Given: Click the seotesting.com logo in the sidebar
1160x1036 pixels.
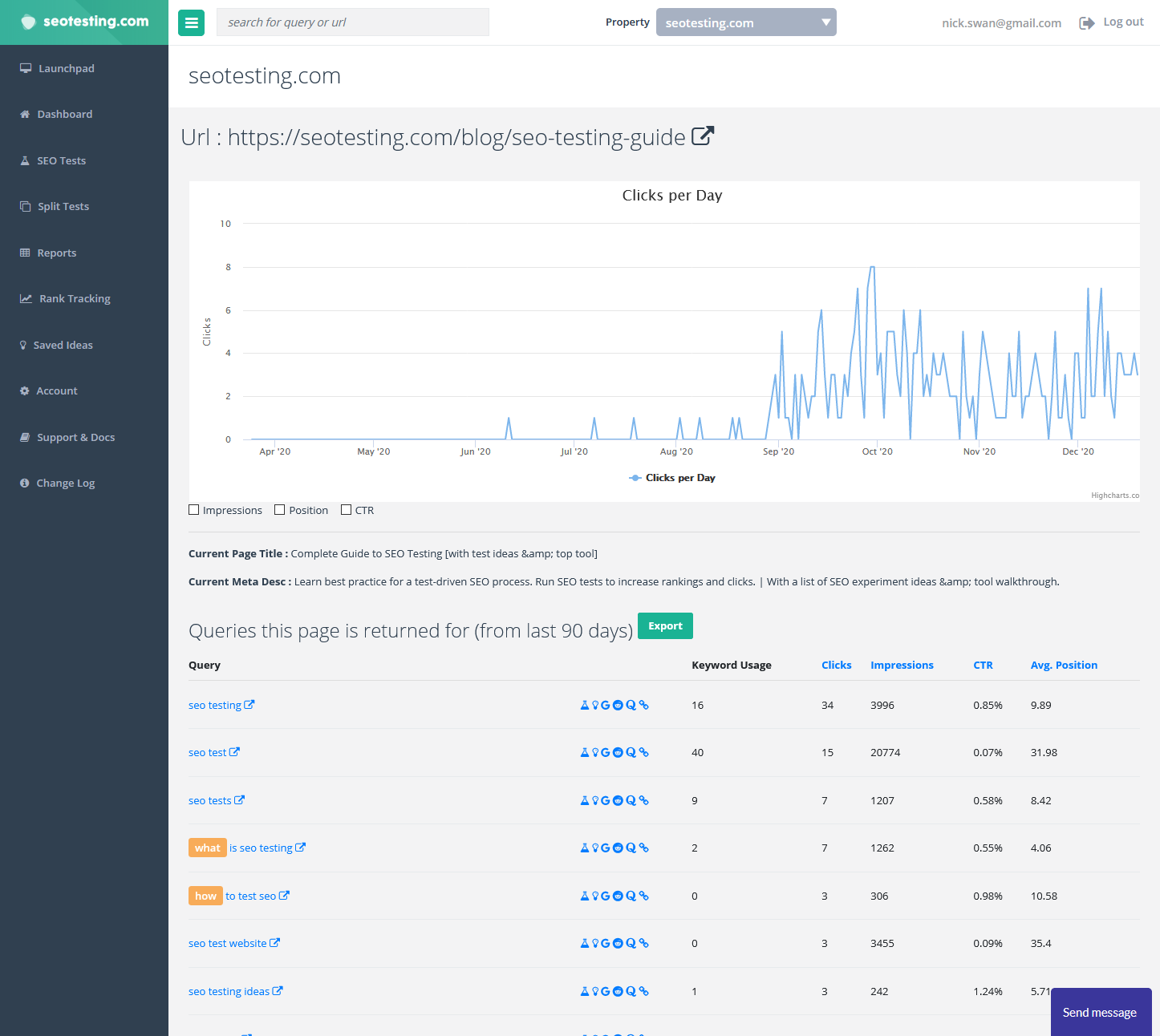Looking at the screenshot, I should click(x=84, y=22).
